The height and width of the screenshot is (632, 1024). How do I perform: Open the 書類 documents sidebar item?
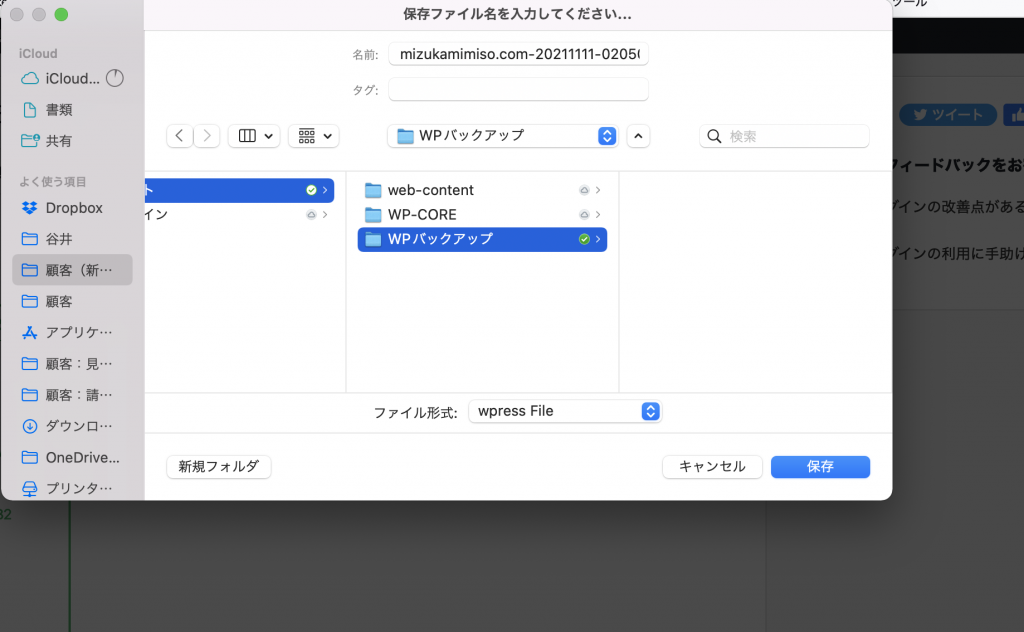pyautogui.click(x=59, y=110)
